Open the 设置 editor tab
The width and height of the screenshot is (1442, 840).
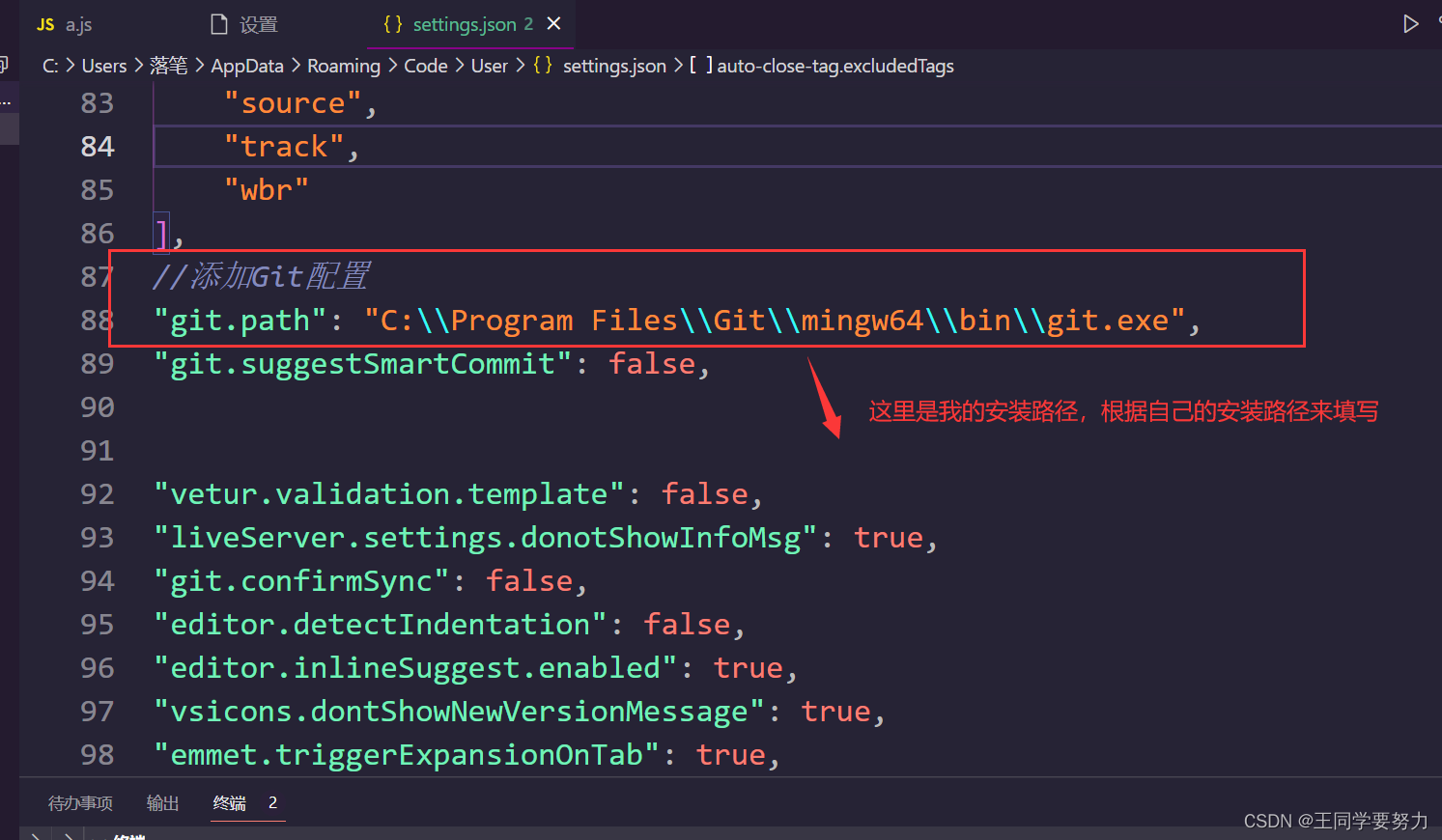click(244, 24)
